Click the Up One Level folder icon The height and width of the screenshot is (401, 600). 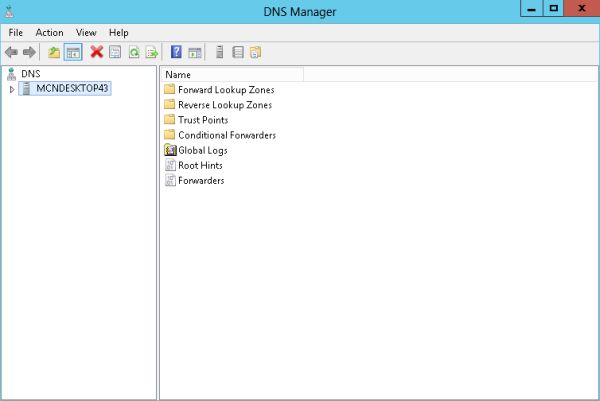(54, 52)
